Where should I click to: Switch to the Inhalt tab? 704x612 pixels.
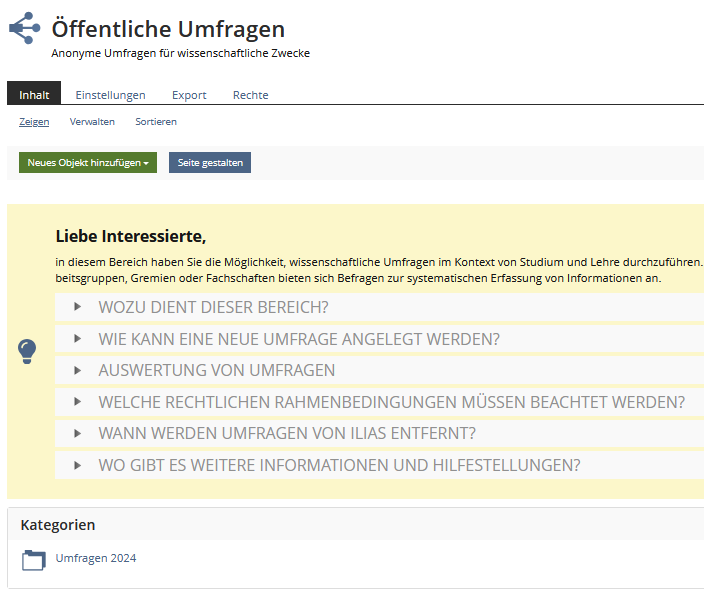tap(34, 95)
